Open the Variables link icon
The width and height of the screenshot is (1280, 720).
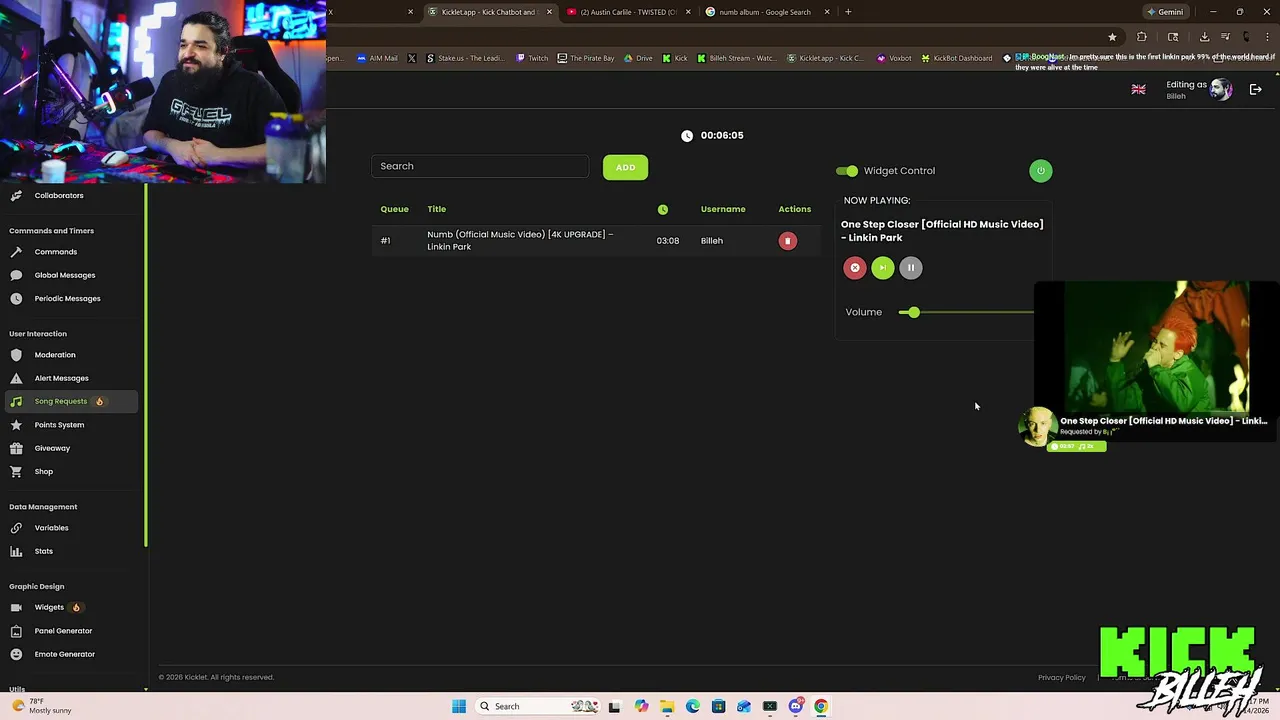(16, 528)
